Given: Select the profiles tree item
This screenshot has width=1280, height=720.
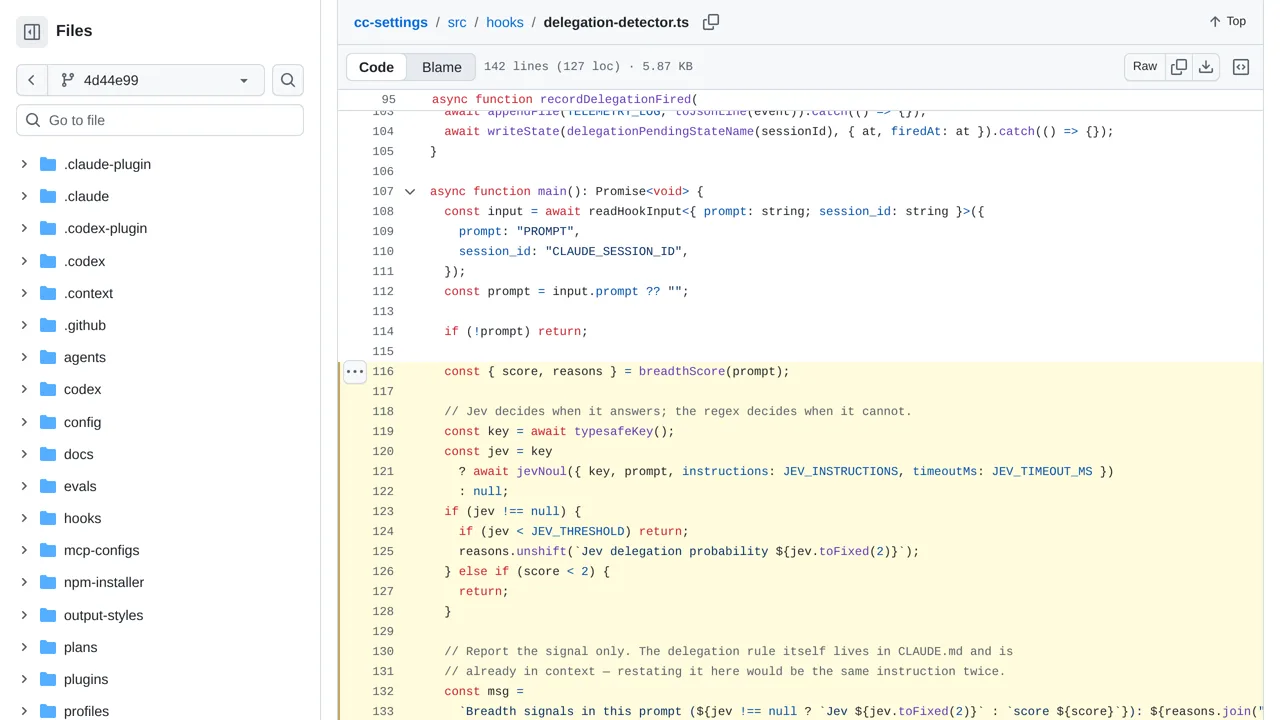Looking at the screenshot, I should (x=160, y=711).
